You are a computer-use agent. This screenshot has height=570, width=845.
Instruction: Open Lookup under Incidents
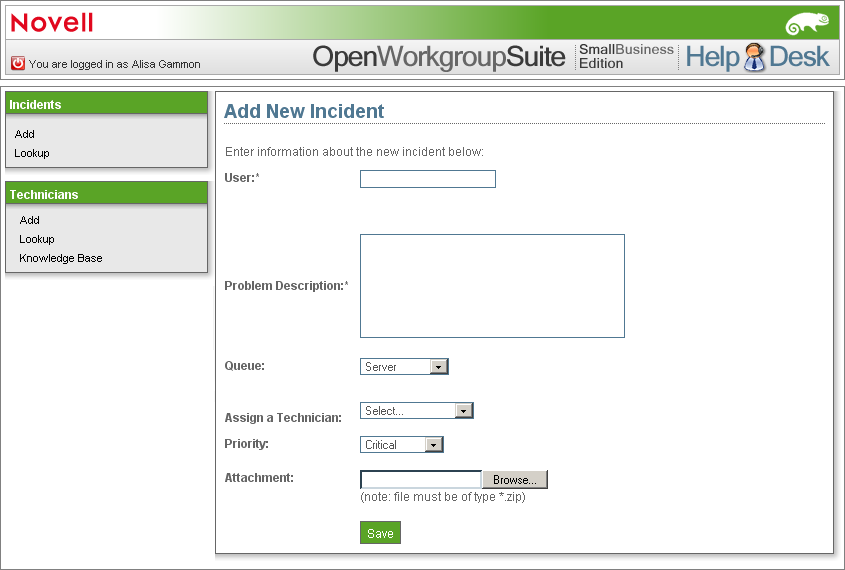pos(32,153)
